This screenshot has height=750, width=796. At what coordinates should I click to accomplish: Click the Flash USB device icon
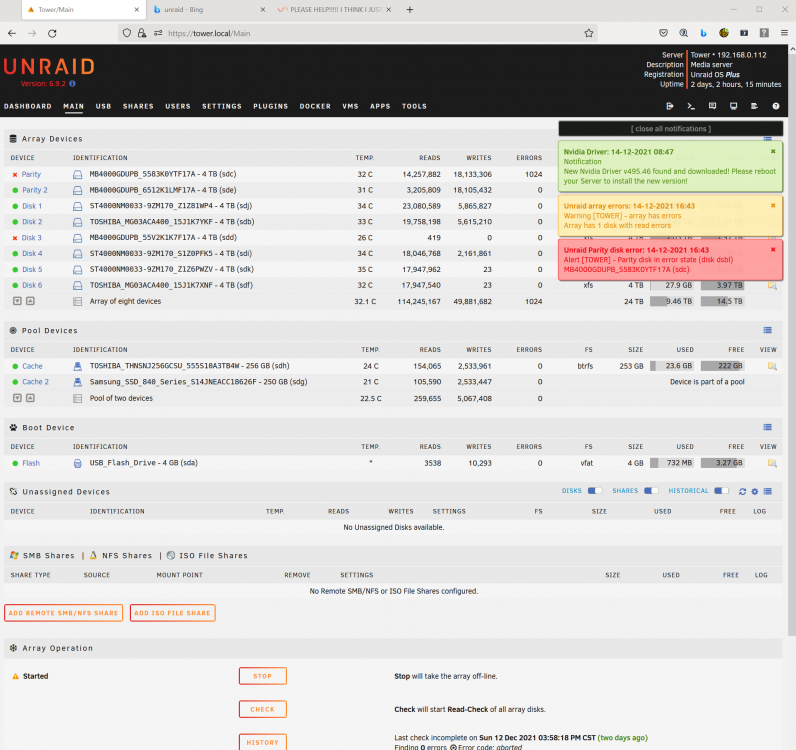pos(77,463)
